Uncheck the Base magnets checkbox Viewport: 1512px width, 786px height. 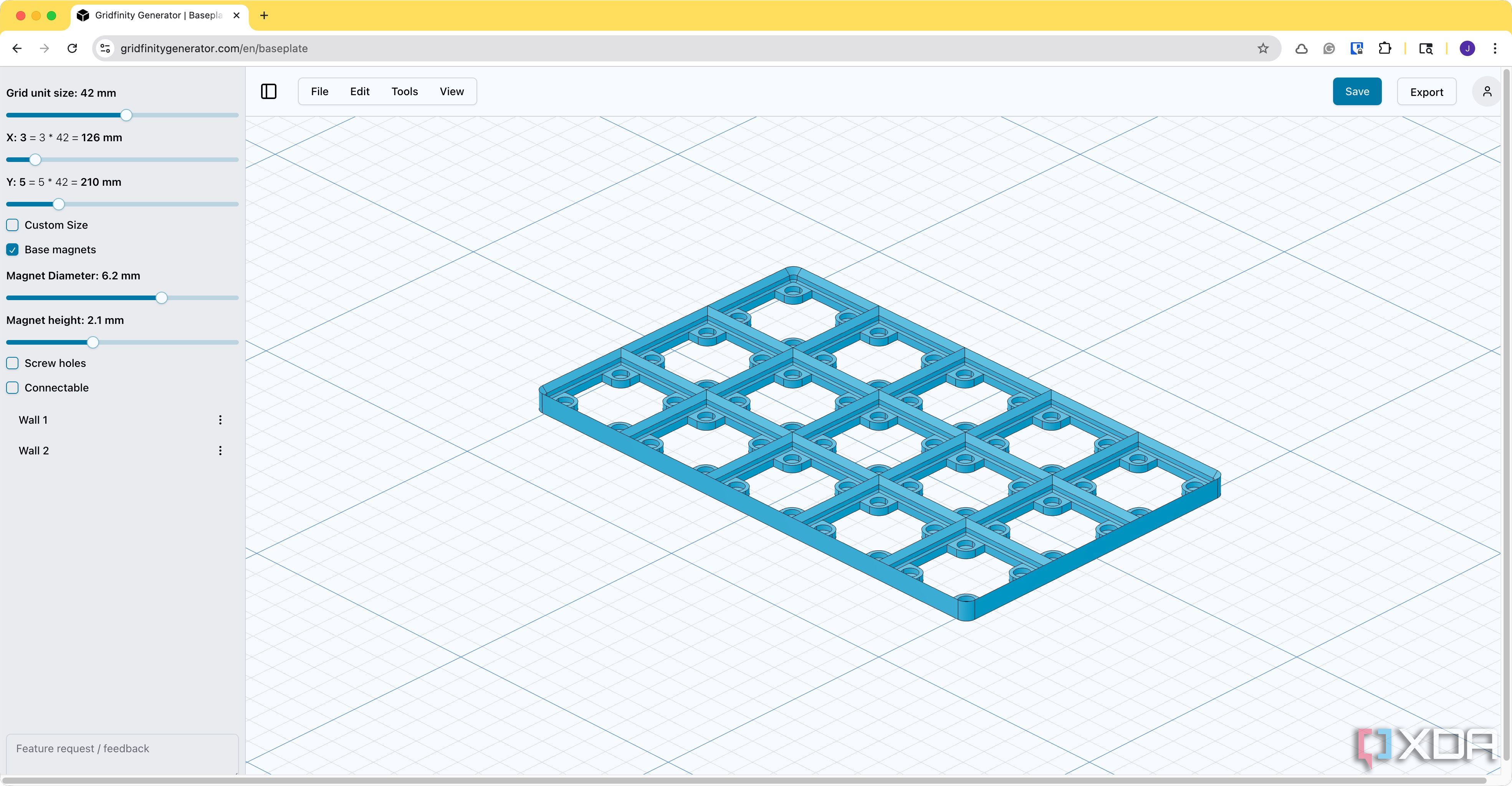click(x=12, y=249)
